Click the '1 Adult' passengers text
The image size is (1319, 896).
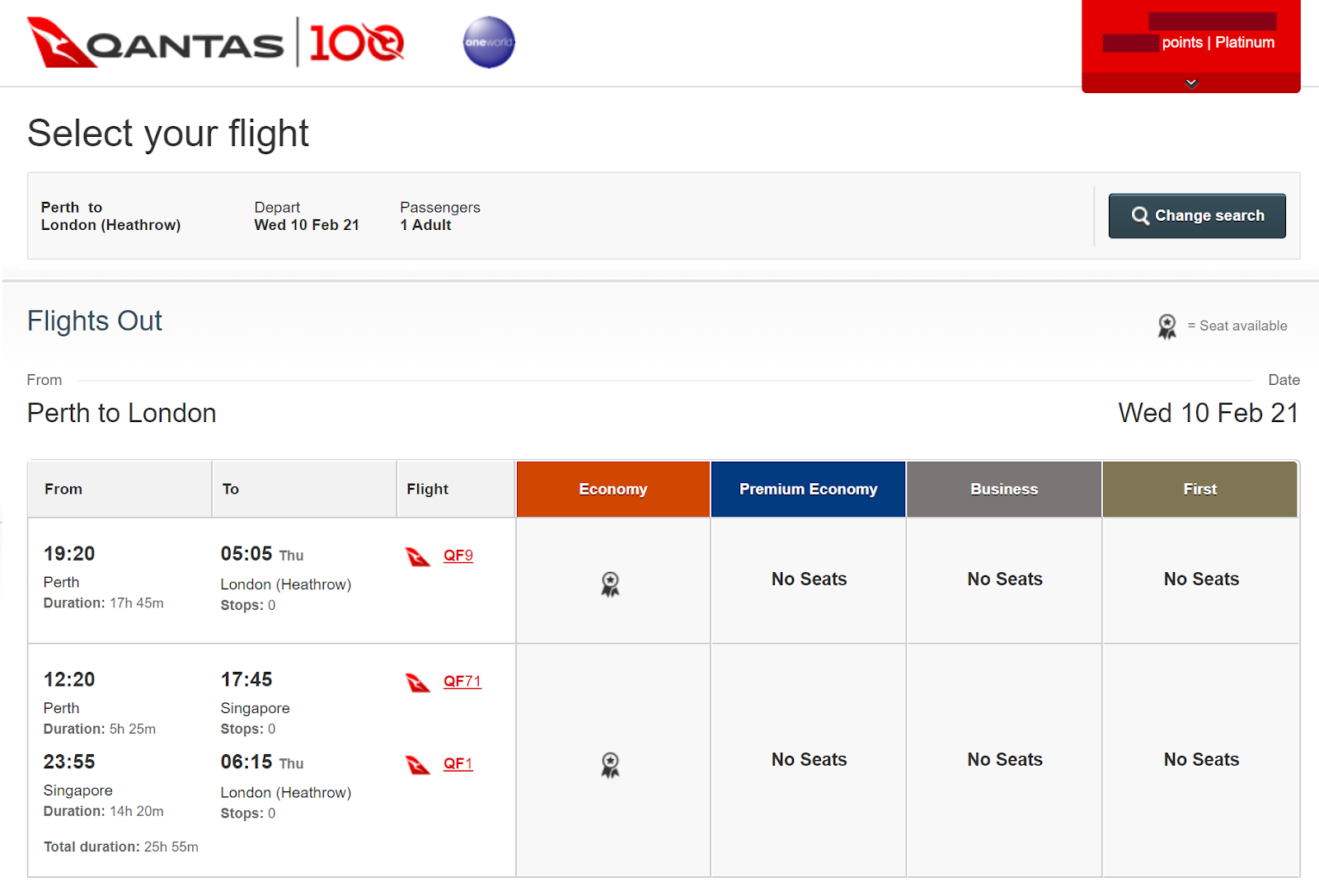click(x=426, y=225)
